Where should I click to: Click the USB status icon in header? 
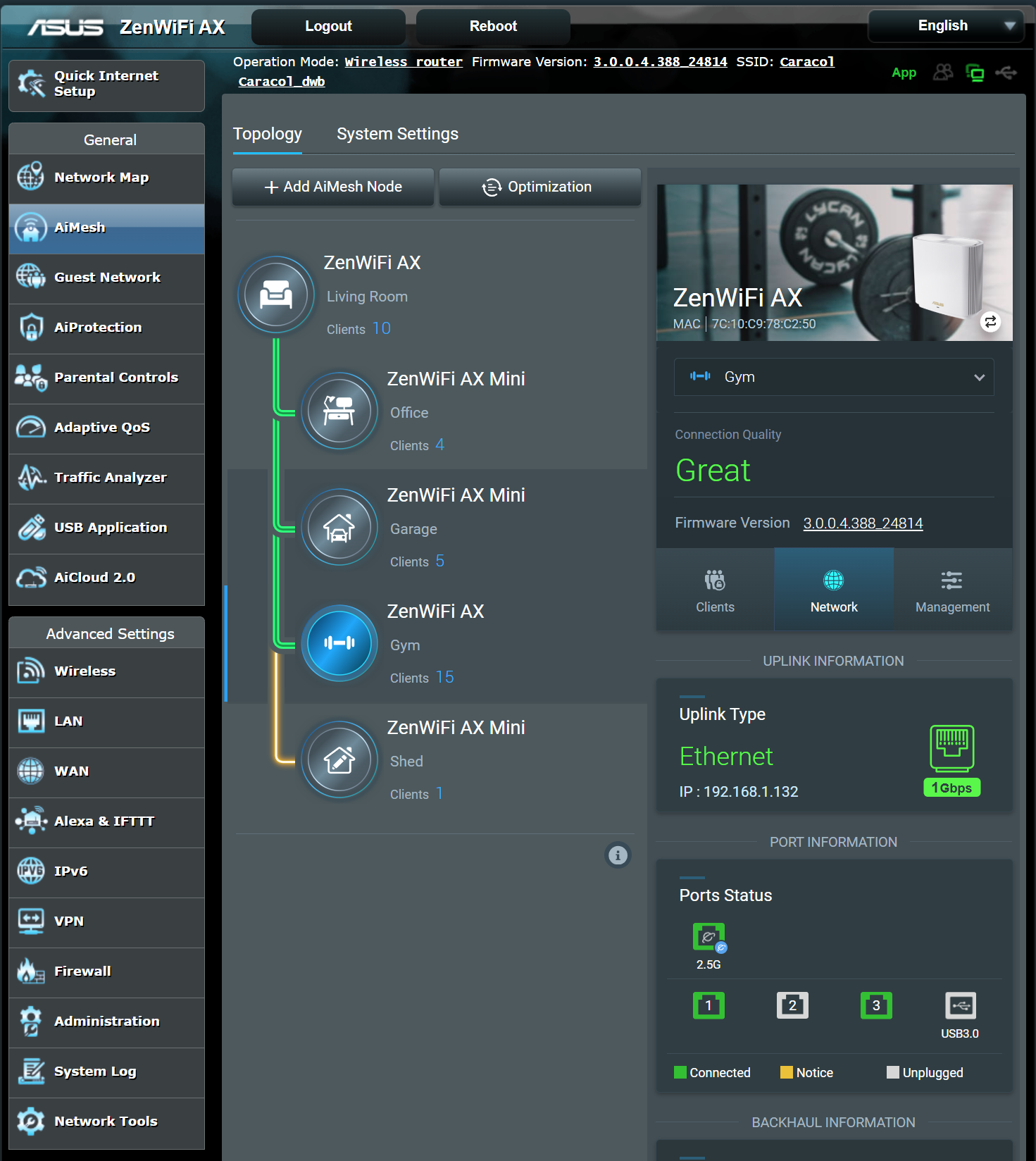(1006, 72)
